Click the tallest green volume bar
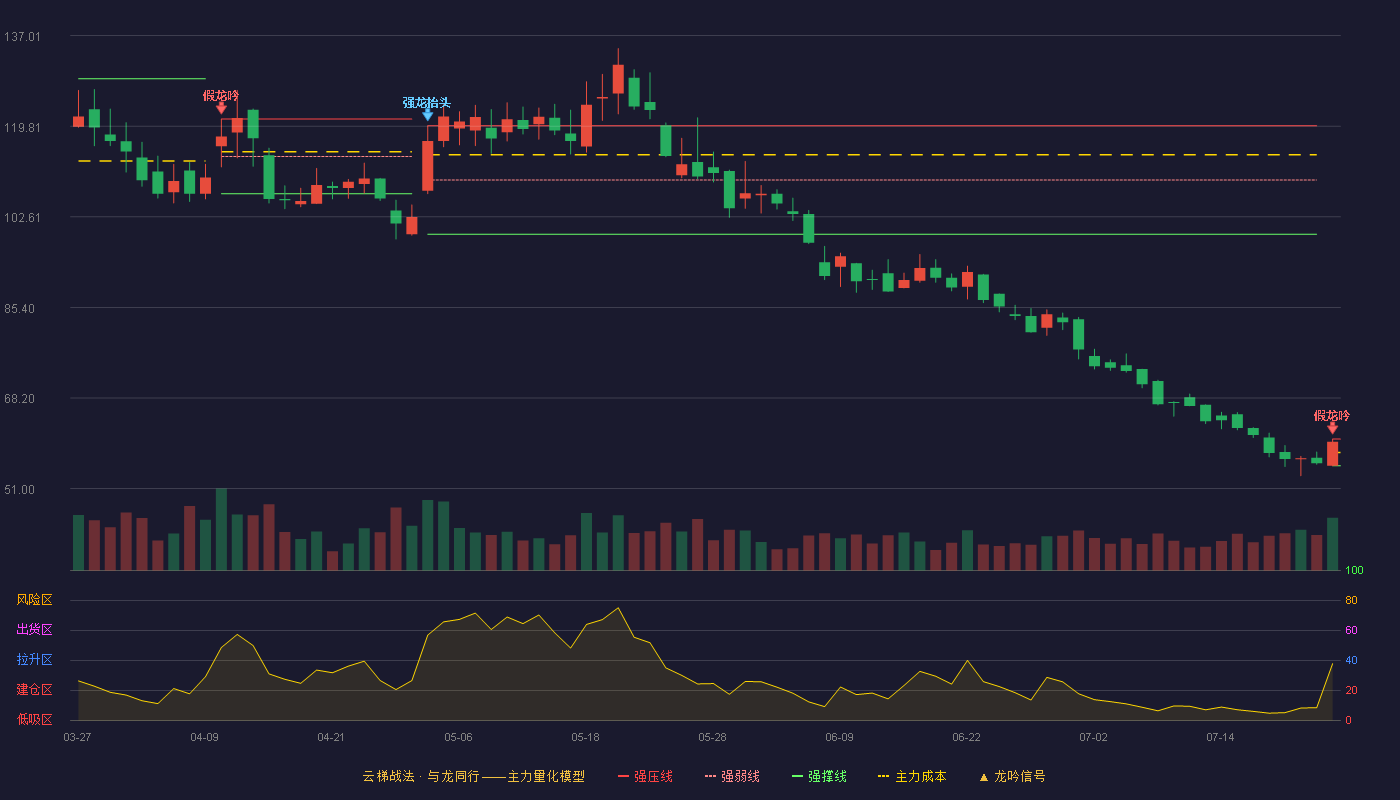Screen dimensions: 1400x800 tap(221, 529)
